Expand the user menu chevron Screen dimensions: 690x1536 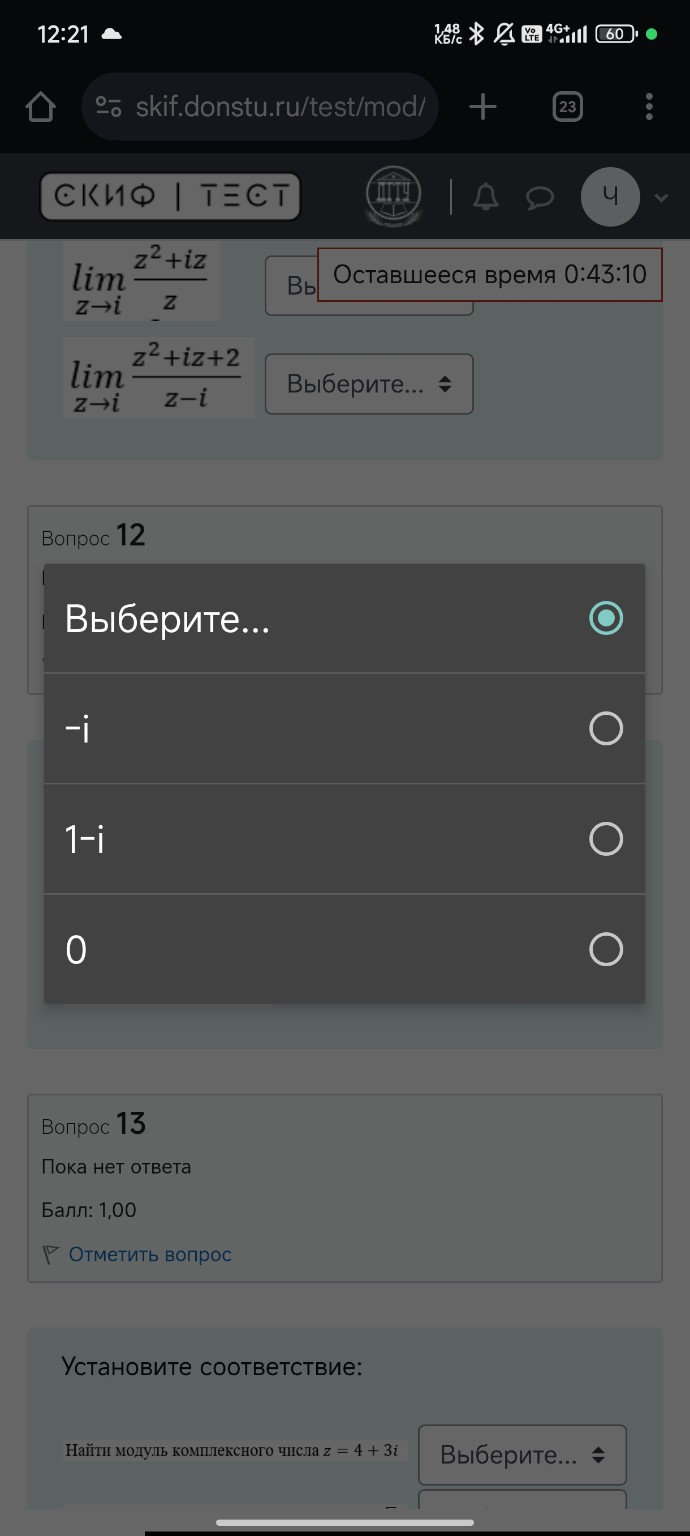(661, 198)
